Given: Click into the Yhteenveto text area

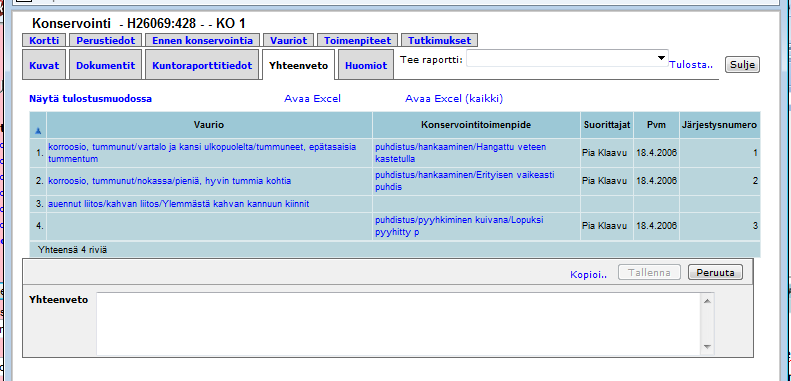Looking at the screenshot, I should [x=398, y=323].
